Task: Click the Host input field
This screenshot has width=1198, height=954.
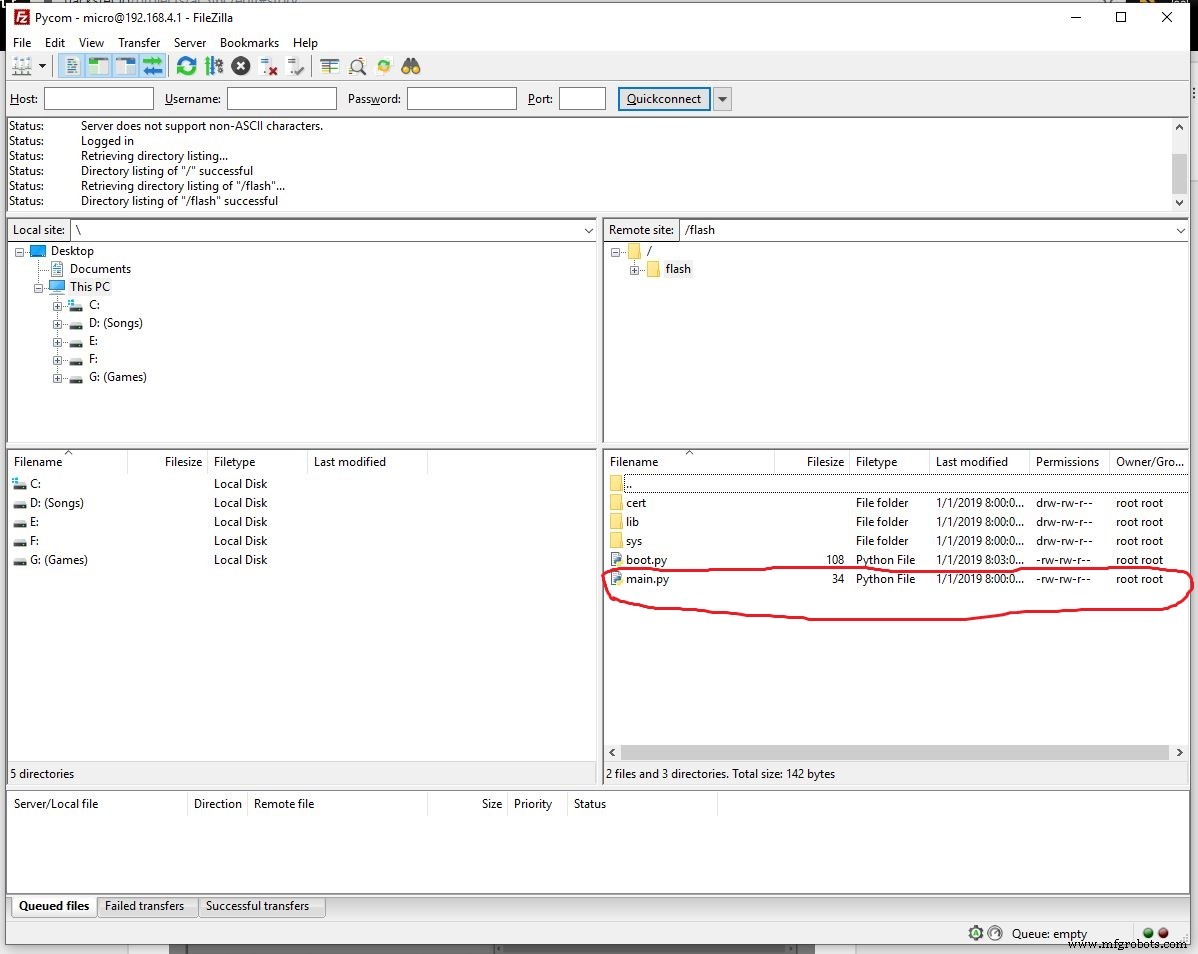Action: (98, 99)
